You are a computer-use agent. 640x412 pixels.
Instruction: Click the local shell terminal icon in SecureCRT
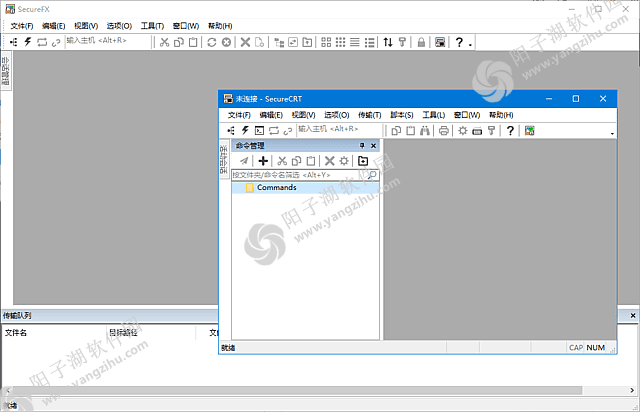(259, 131)
